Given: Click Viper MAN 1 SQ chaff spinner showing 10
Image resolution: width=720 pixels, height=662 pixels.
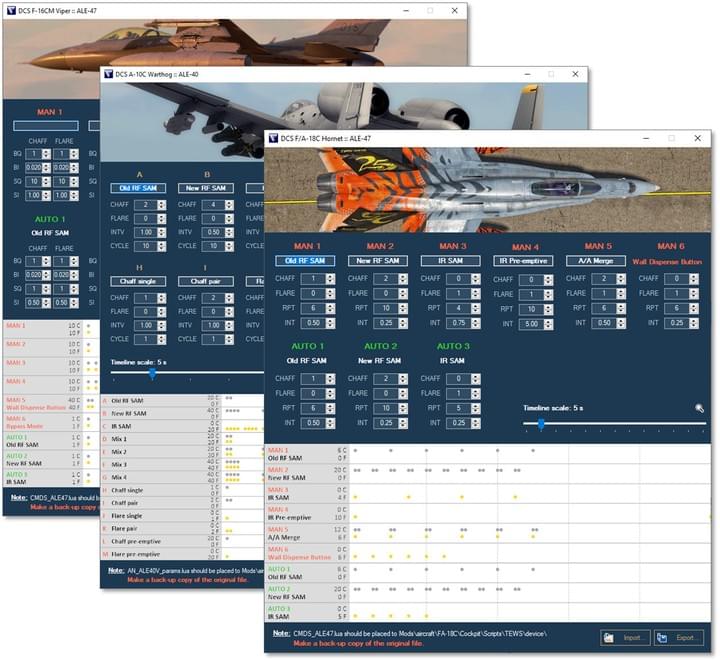Looking at the screenshot, I should click(38, 182).
